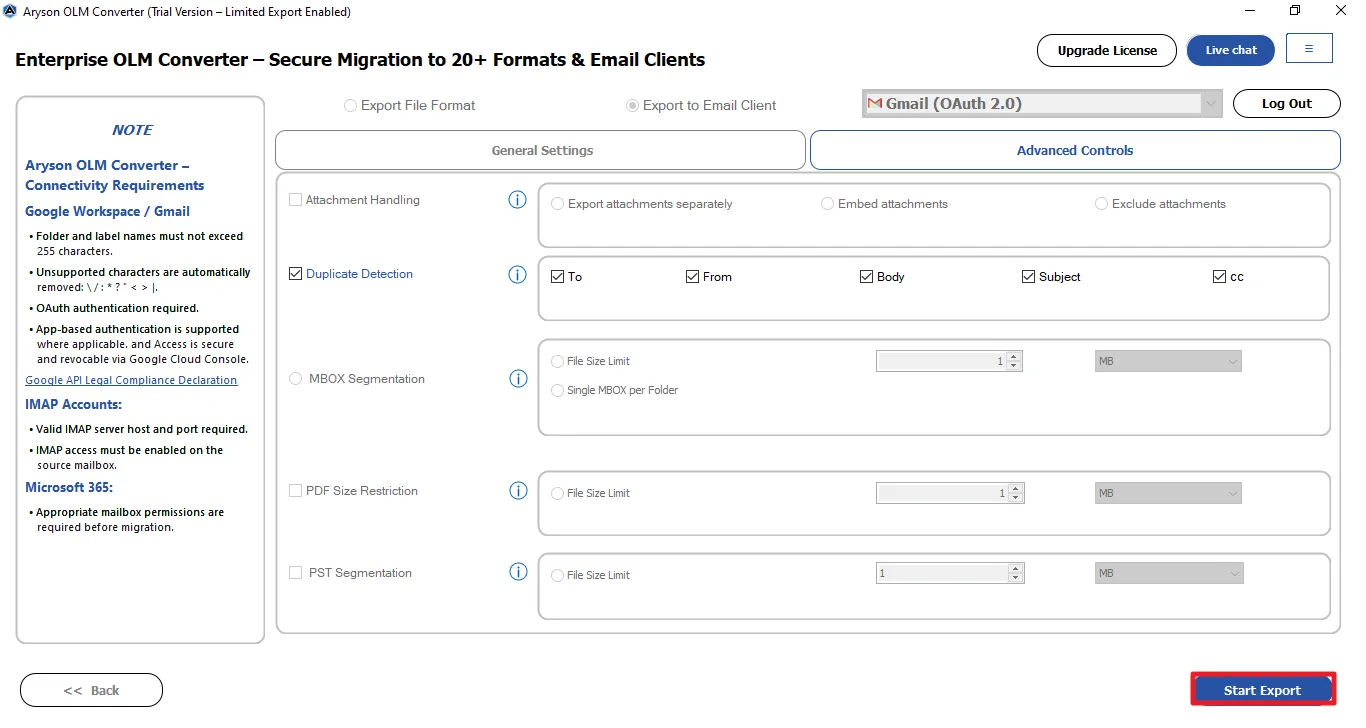Screen dimensions: 1366x728
Task: Select the Export File Format radio option
Action: [350, 106]
